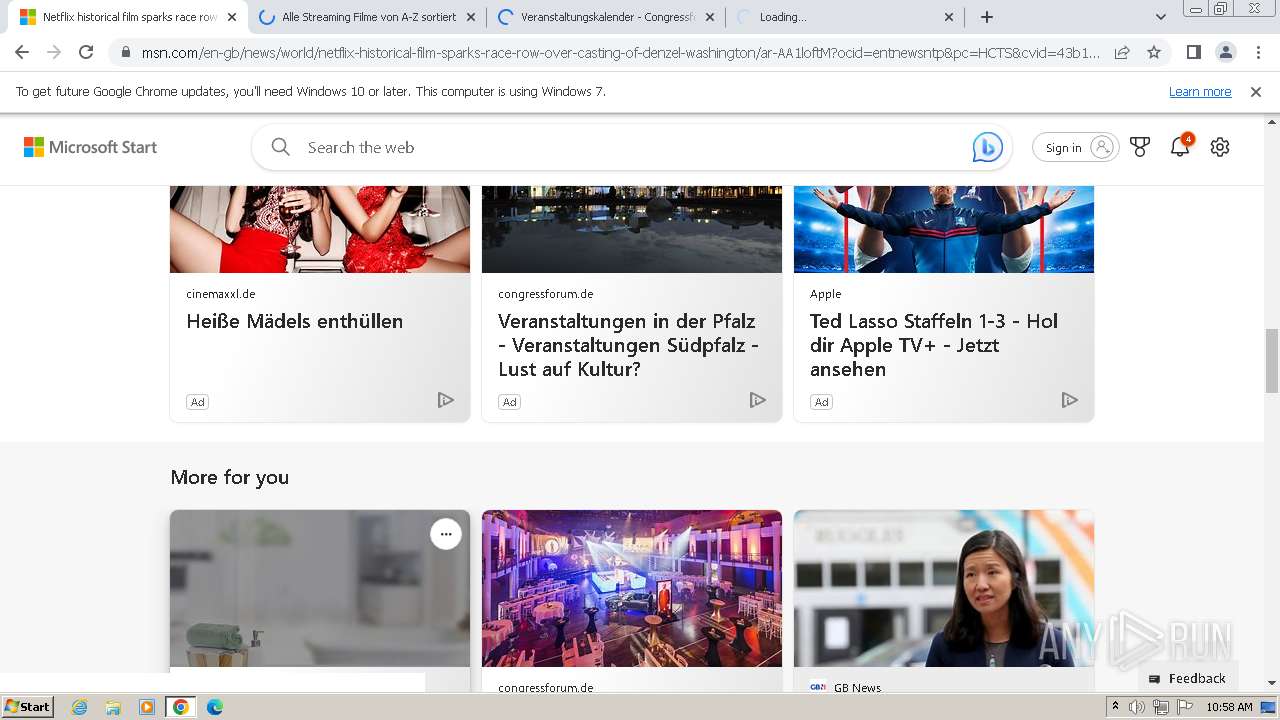The height and width of the screenshot is (720, 1280).
Task: Click the taskbar clock 10:58 AM
Action: click(x=1229, y=707)
